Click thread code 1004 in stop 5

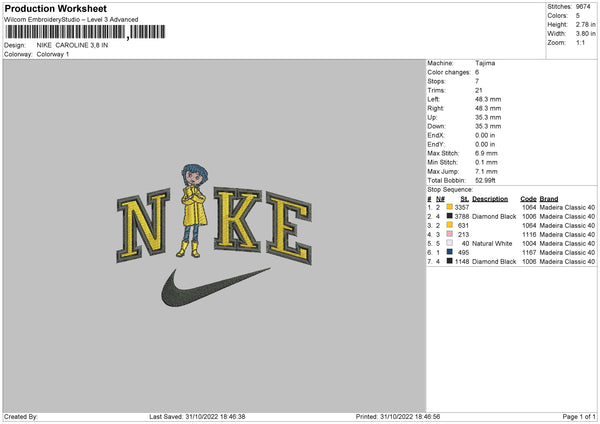click(x=529, y=243)
